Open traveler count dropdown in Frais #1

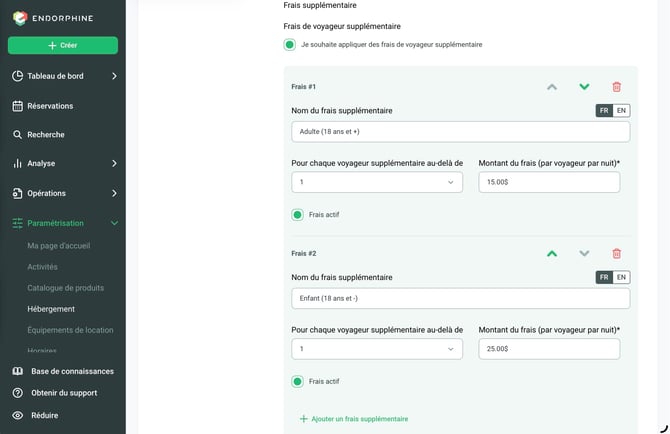[x=377, y=182]
